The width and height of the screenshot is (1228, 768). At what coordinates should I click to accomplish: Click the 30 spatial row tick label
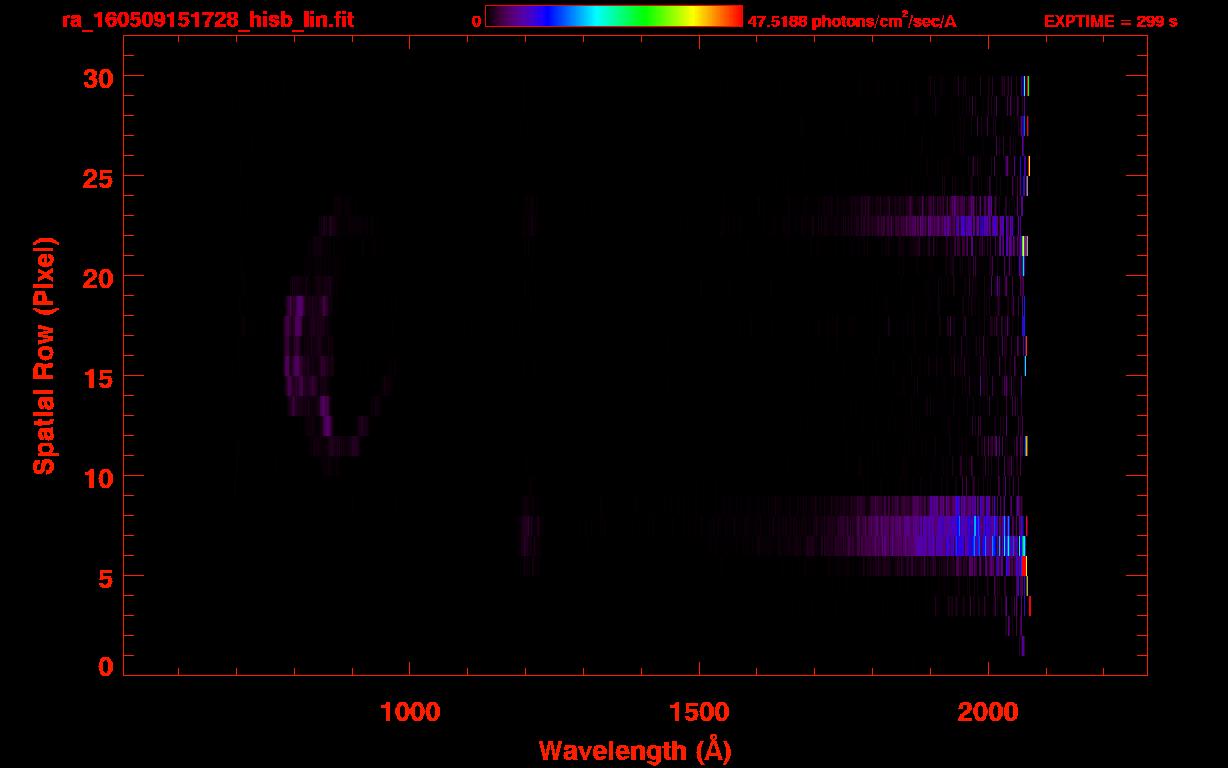[97, 77]
